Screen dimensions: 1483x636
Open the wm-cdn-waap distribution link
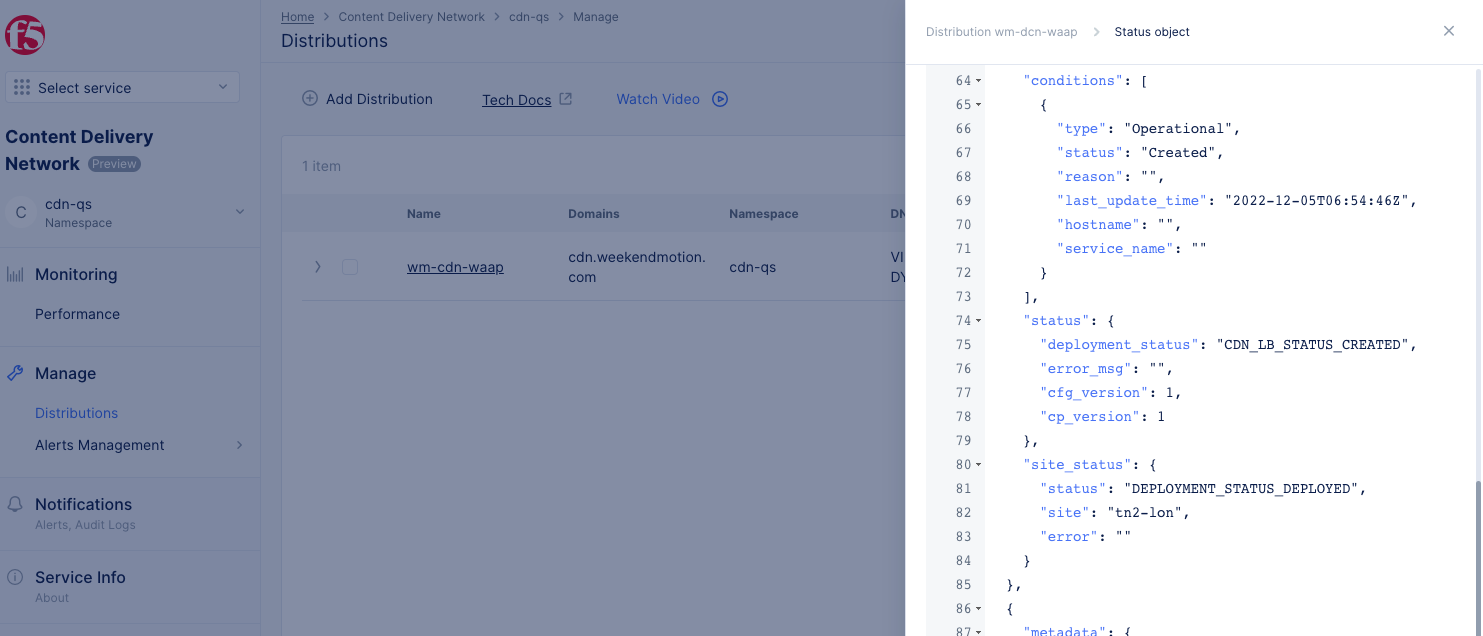click(x=455, y=267)
